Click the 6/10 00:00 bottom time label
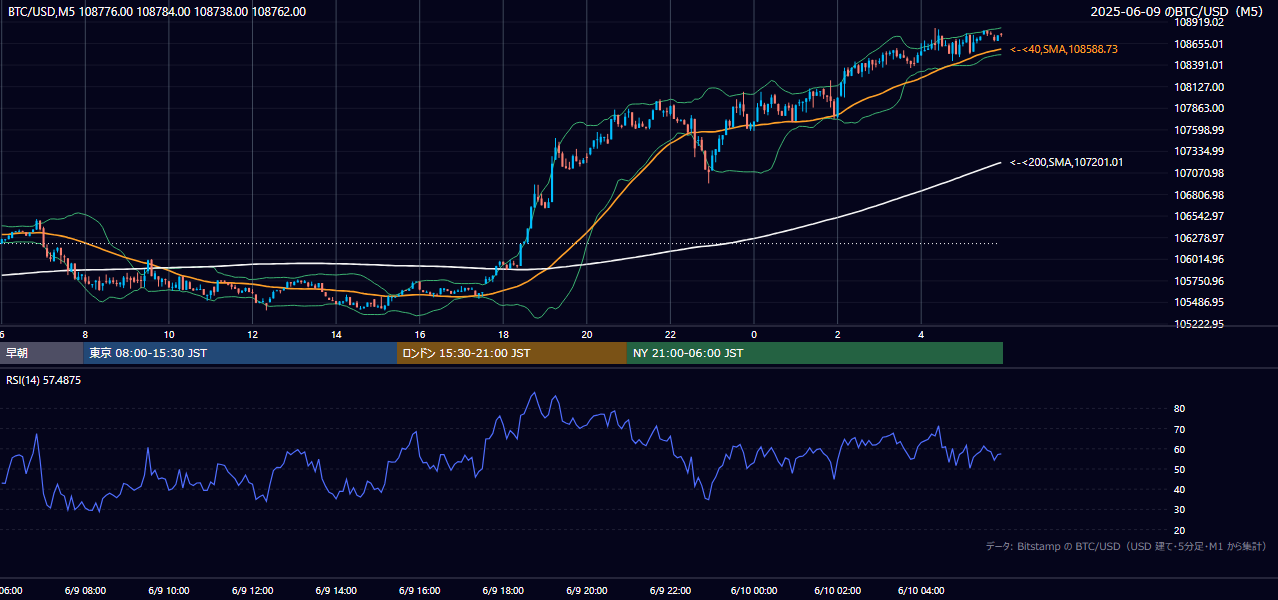Screen dimensions: 1278x600 pos(753,591)
